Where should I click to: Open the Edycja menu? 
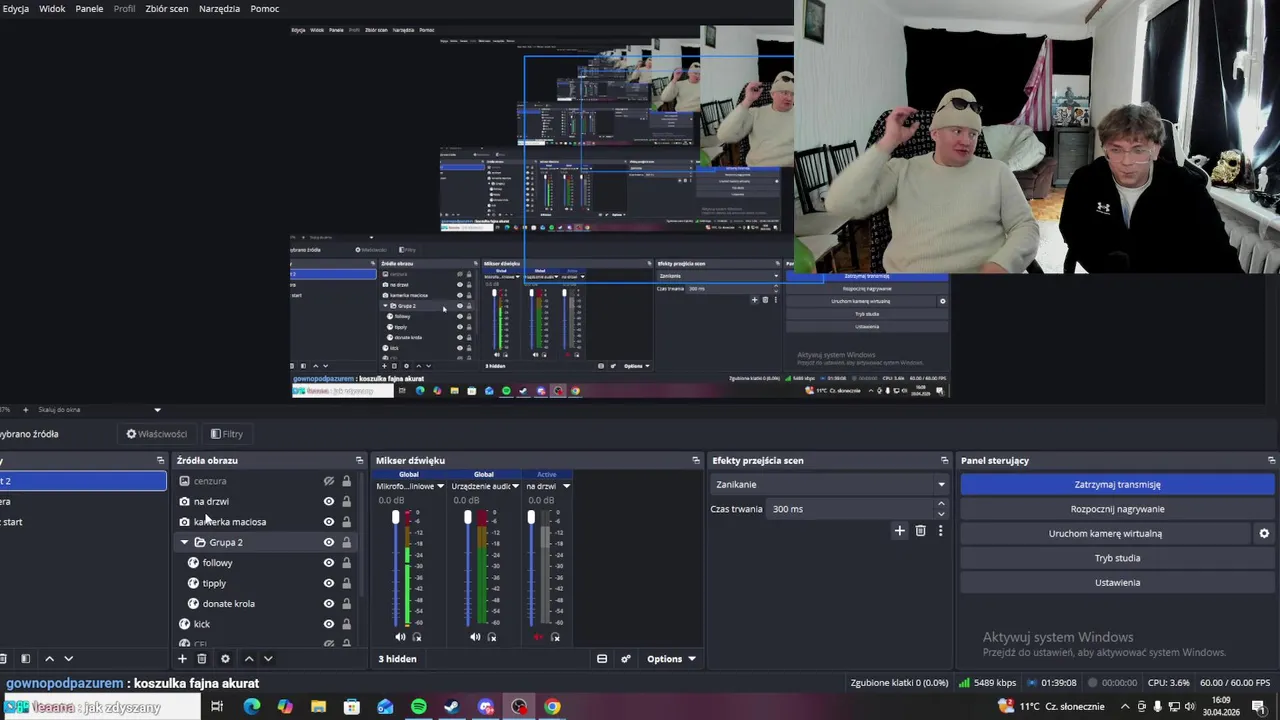15,9
